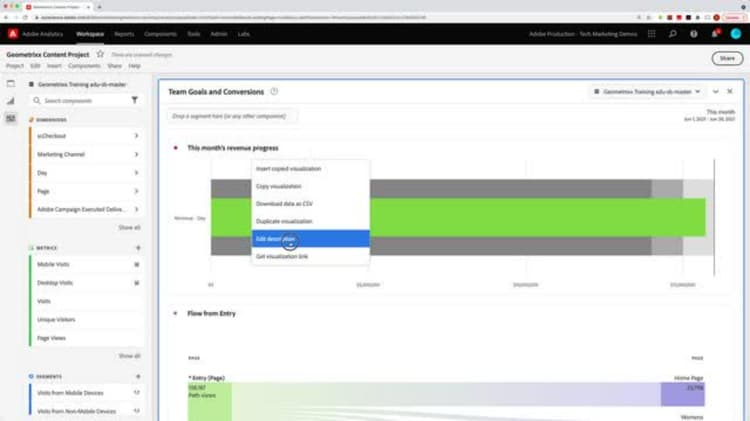Screen dimensions: 750x421
Task: Choose Copy visualization in context menu
Action: [310, 186]
